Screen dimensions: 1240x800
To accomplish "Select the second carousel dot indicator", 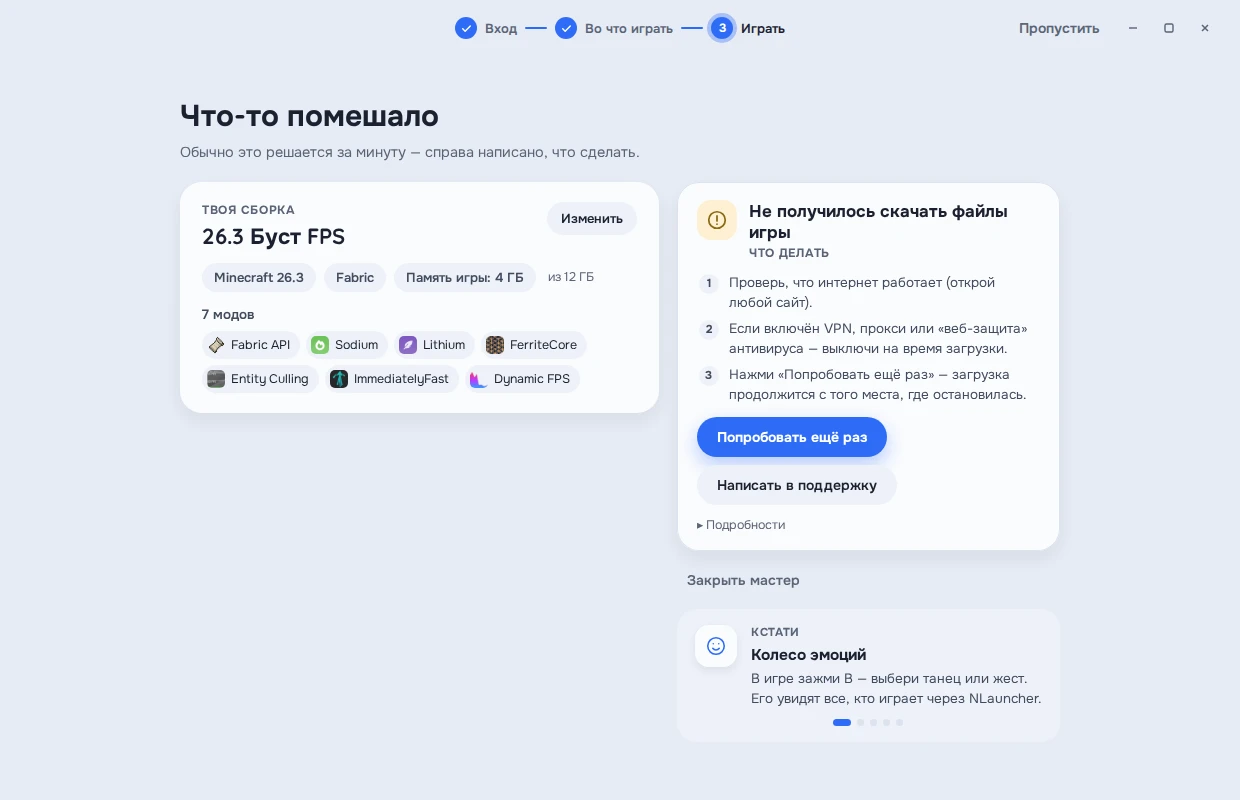I will tap(860, 722).
